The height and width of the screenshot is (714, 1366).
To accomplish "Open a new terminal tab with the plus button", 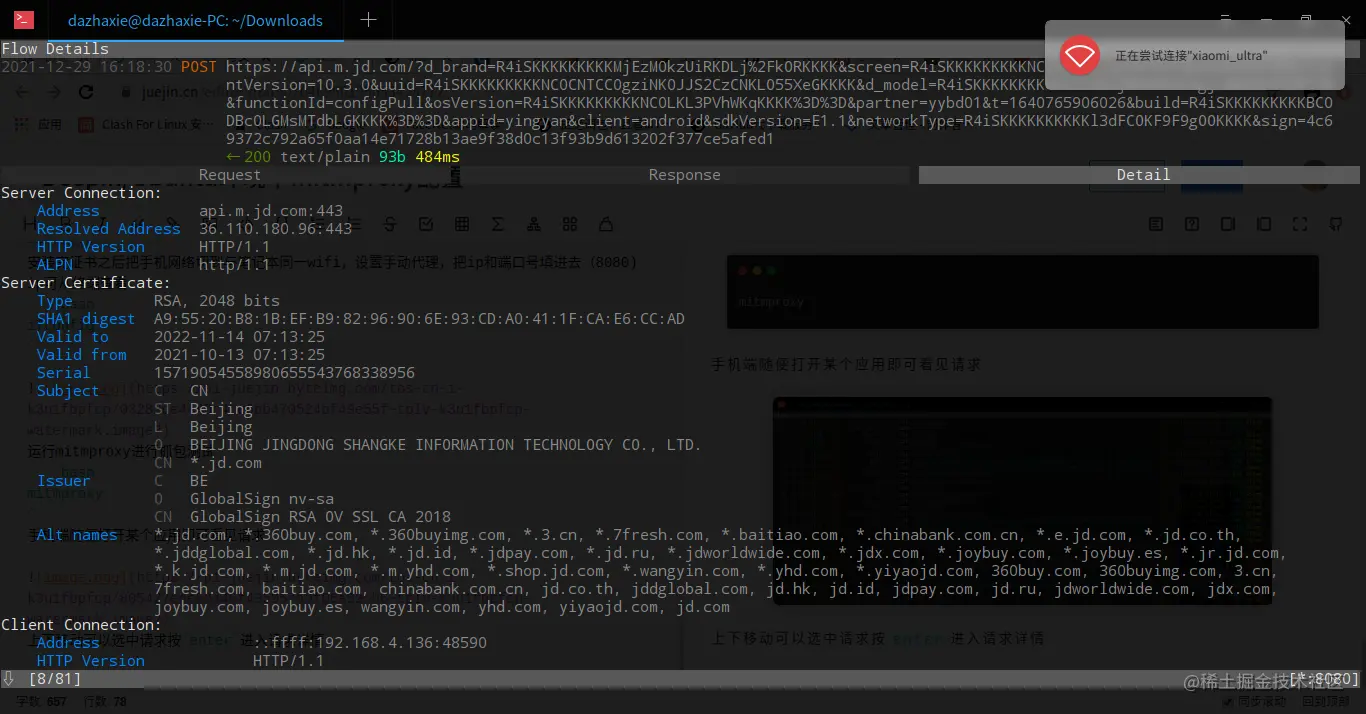I will (x=368, y=20).
